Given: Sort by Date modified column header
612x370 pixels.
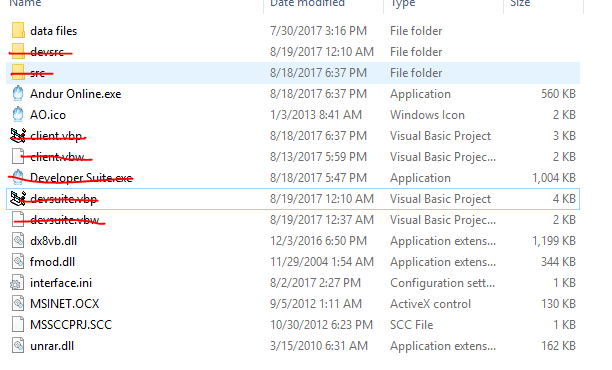Looking at the screenshot, I should tap(307, 4).
